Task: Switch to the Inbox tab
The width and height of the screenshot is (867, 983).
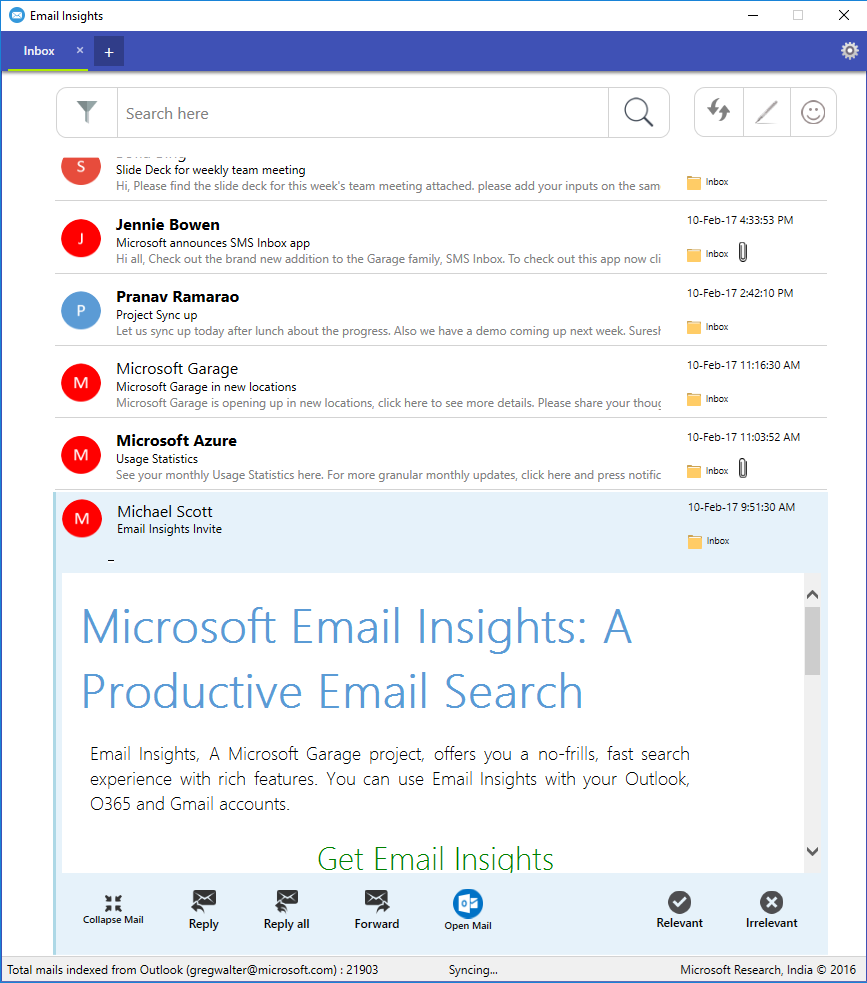Action: point(39,51)
